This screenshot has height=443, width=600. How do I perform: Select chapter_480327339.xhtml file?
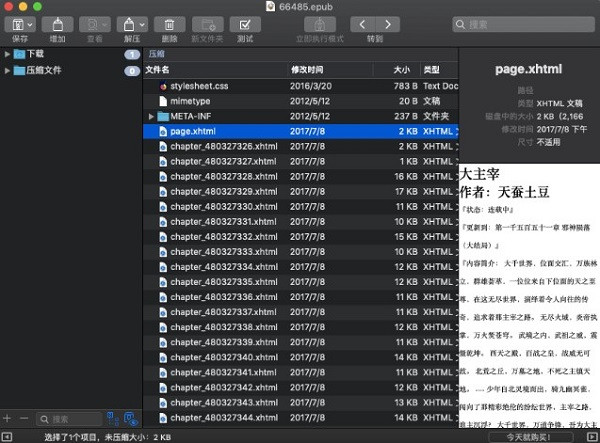click(301, 342)
